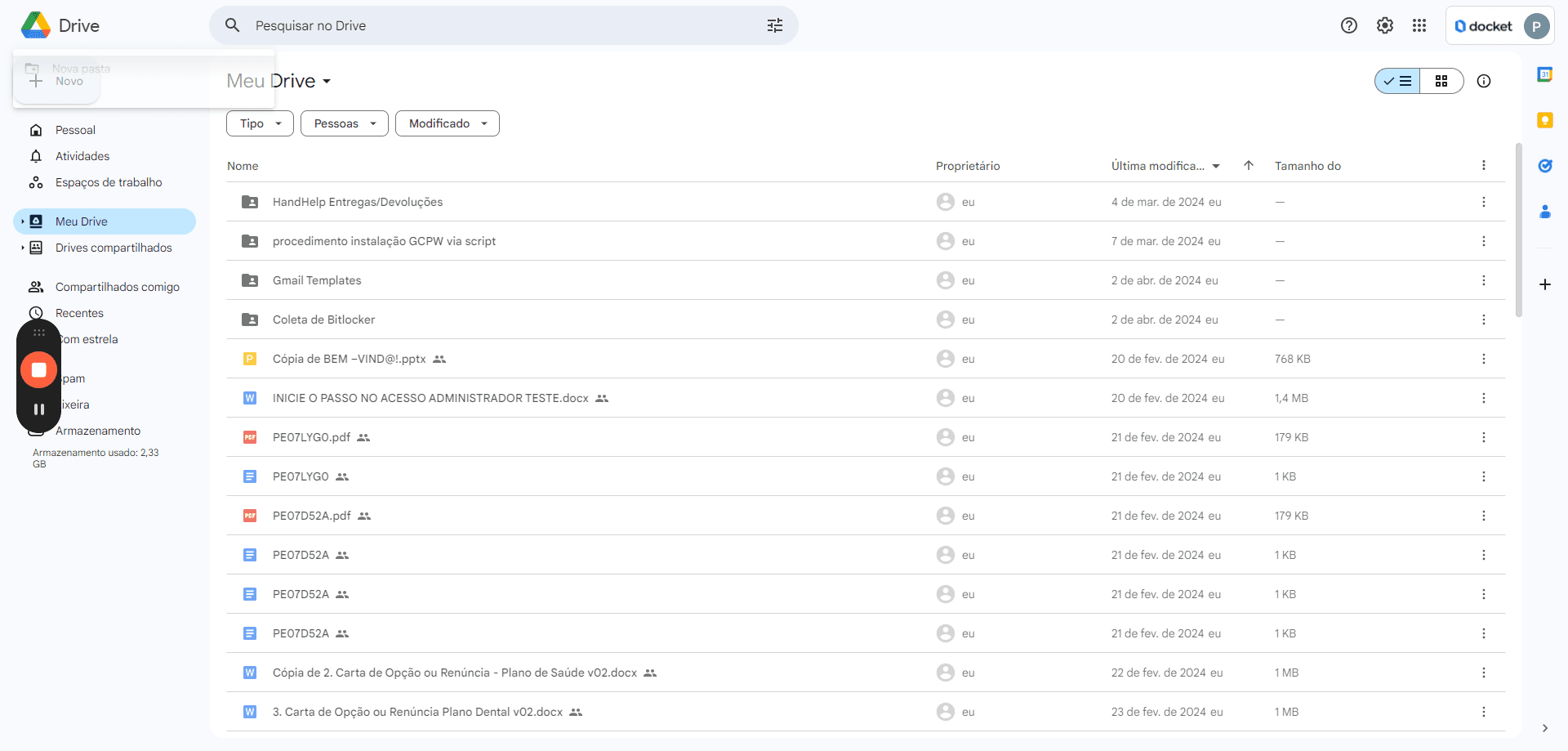Reverse sort direction arrow
Image resolution: width=1568 pixels, height=751 pixels.
[1249, 165]
